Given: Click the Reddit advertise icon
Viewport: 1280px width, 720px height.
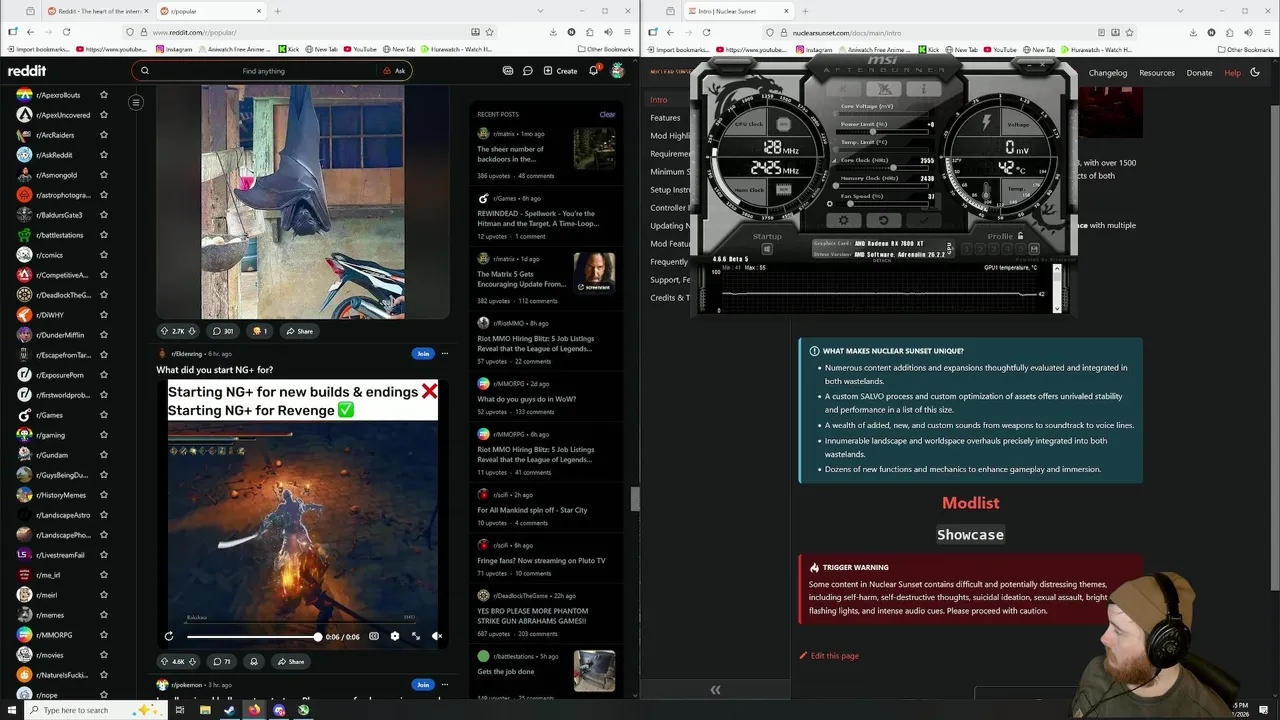Looking at the screenshot, I should coord(508,71).
